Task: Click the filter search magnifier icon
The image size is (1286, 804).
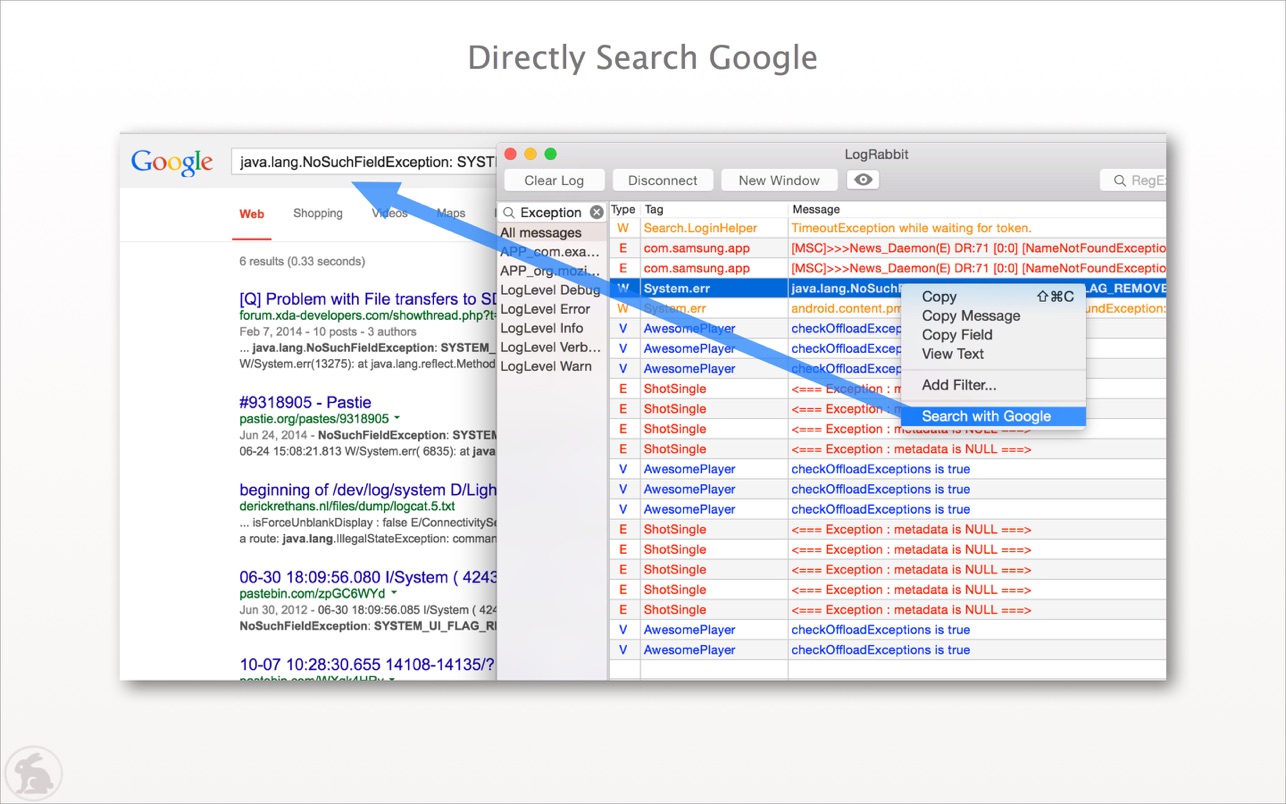Action: point(509,212)
